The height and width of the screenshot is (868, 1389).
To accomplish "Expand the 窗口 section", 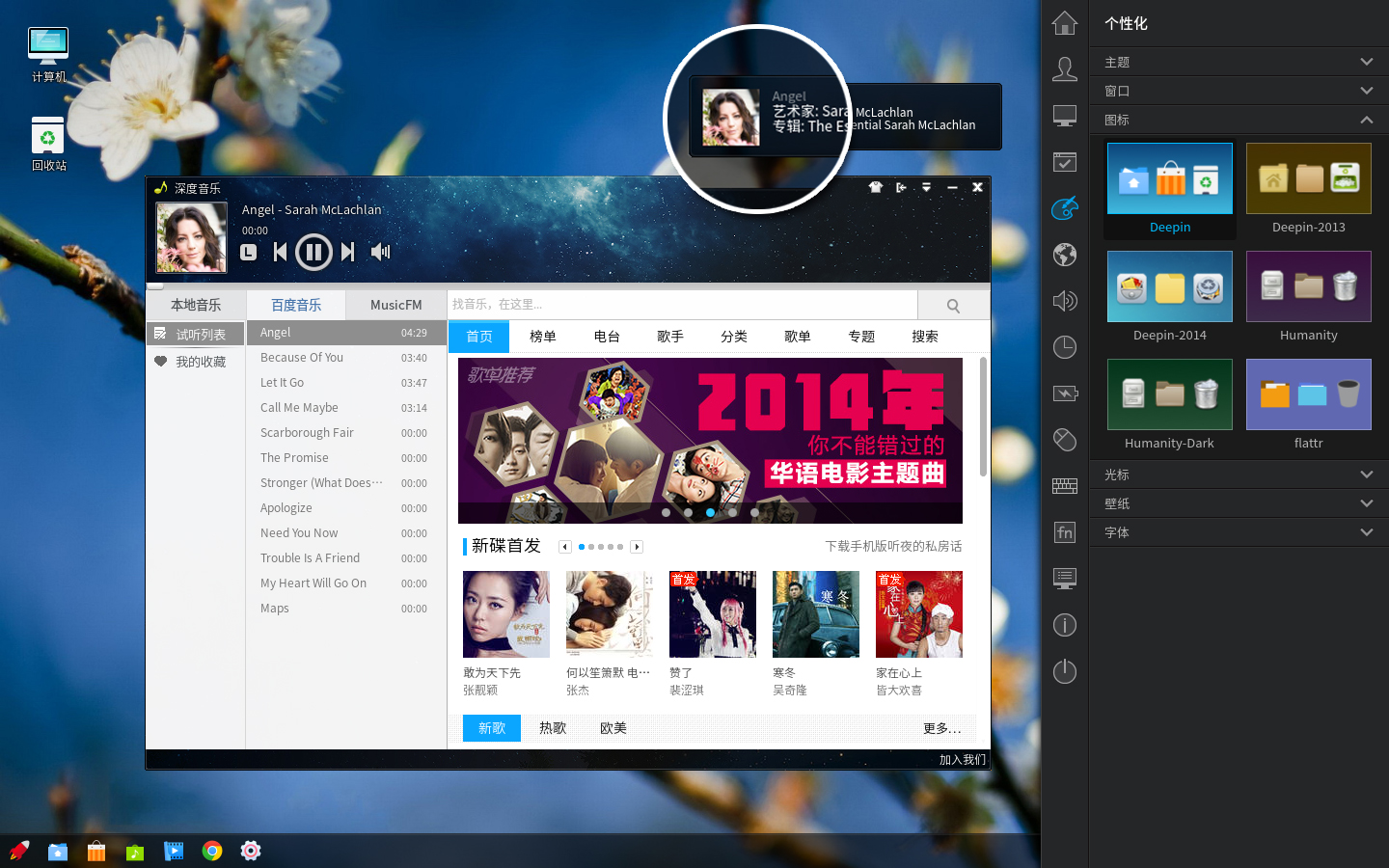I will click(1239, 91).
